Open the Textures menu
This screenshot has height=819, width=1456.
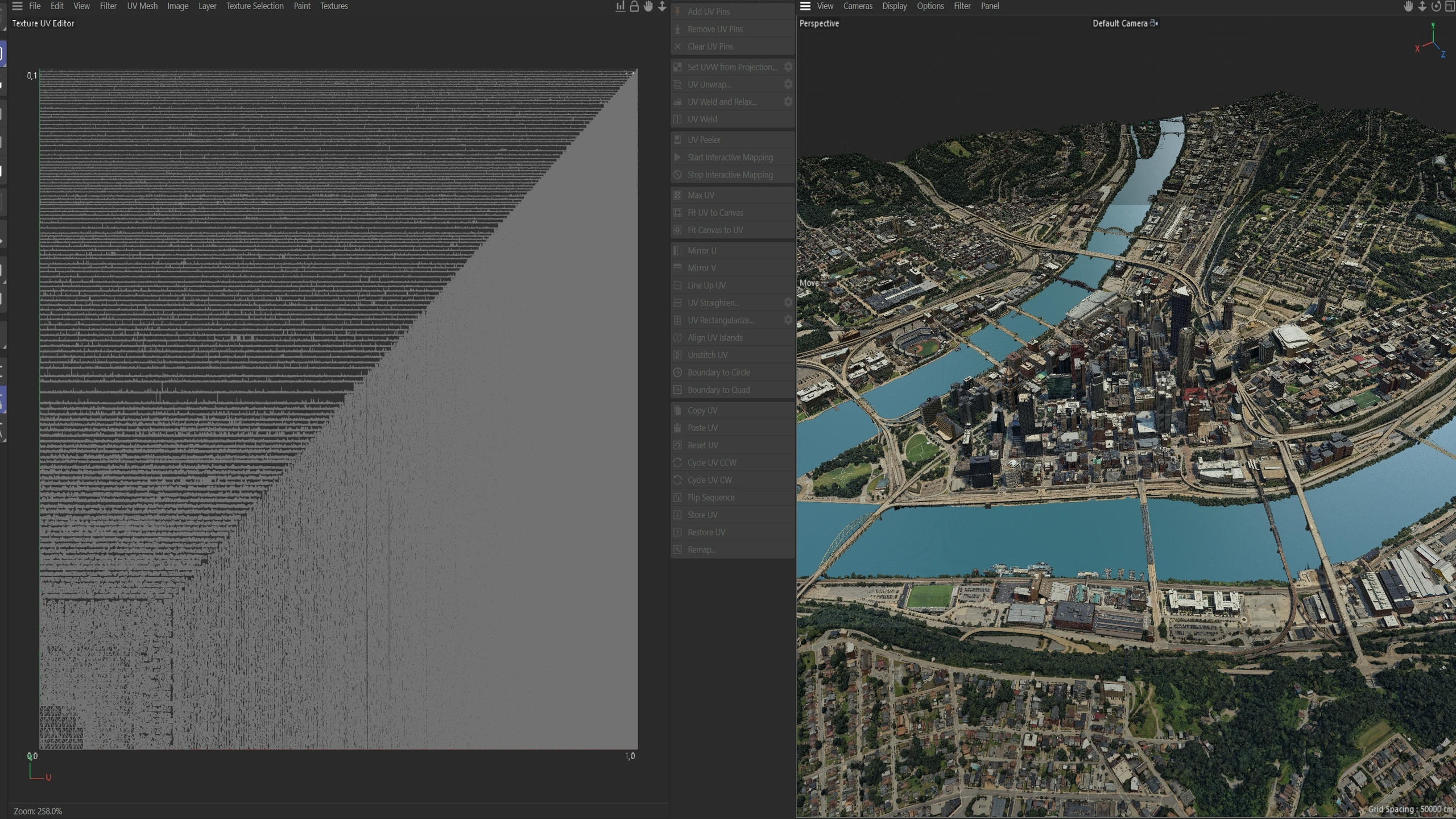(x=334, y=6)
